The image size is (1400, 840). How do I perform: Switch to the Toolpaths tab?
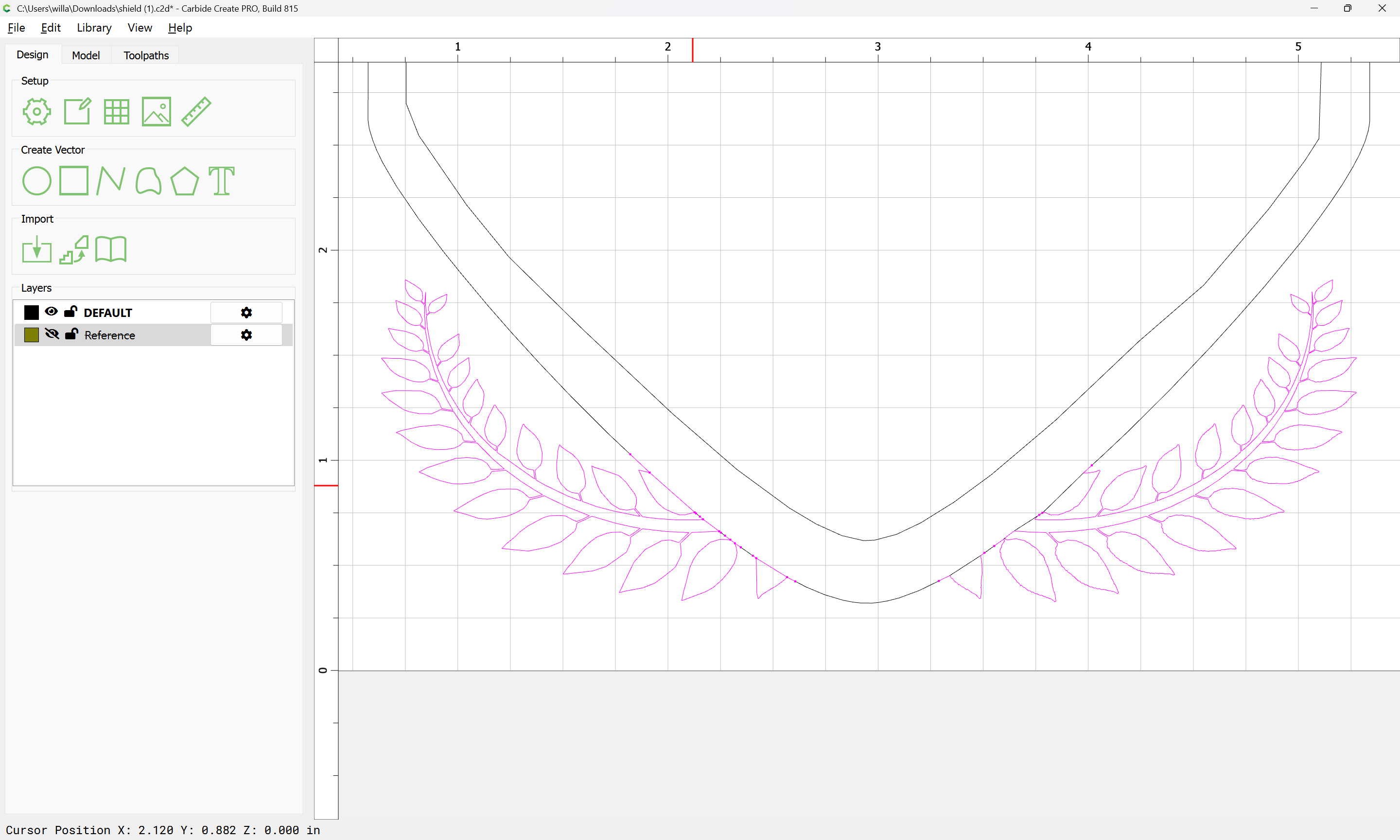point(146,55)
